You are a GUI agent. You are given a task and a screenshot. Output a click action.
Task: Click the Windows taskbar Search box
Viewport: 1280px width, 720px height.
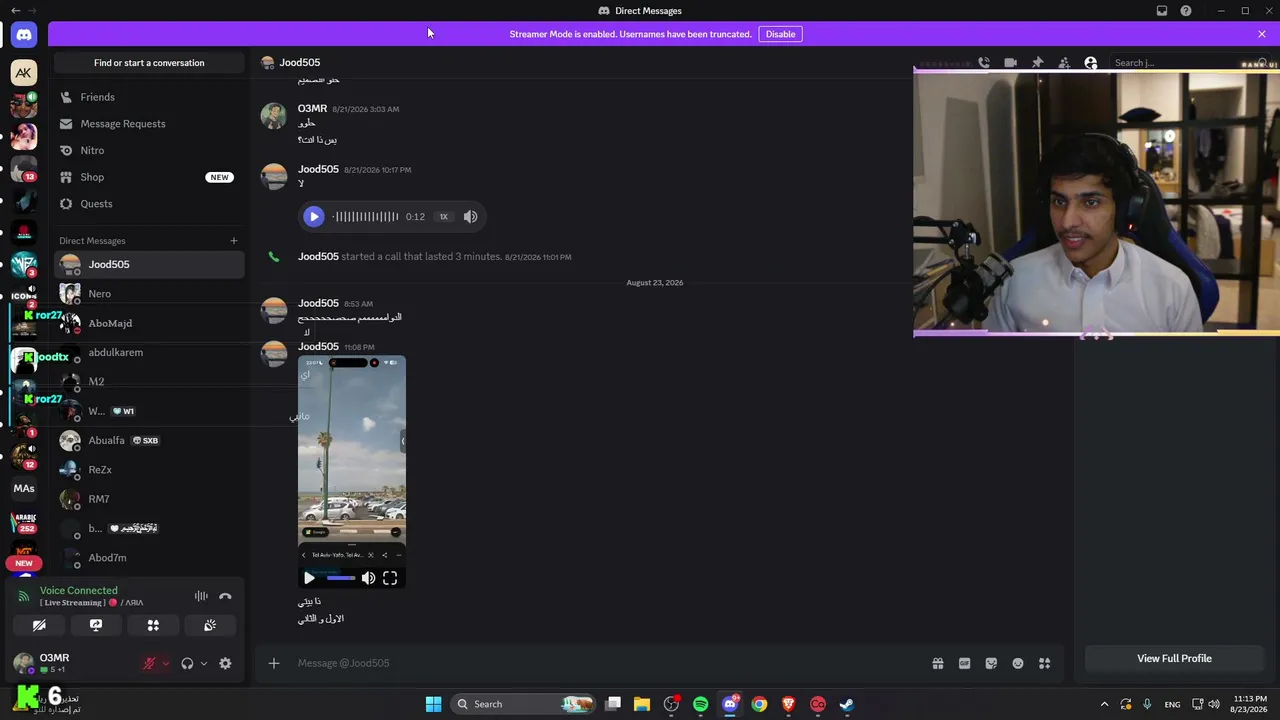[x=522, y=704]
